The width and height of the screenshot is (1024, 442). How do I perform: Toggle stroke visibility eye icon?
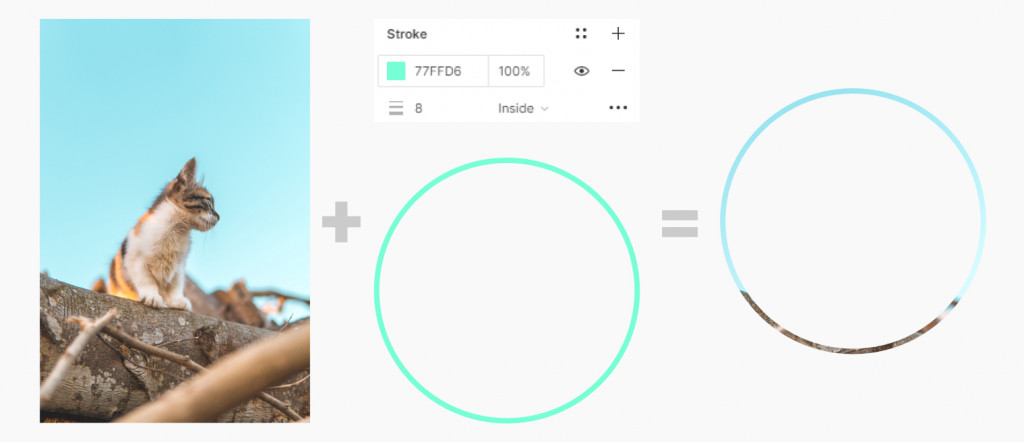point(581,71)
